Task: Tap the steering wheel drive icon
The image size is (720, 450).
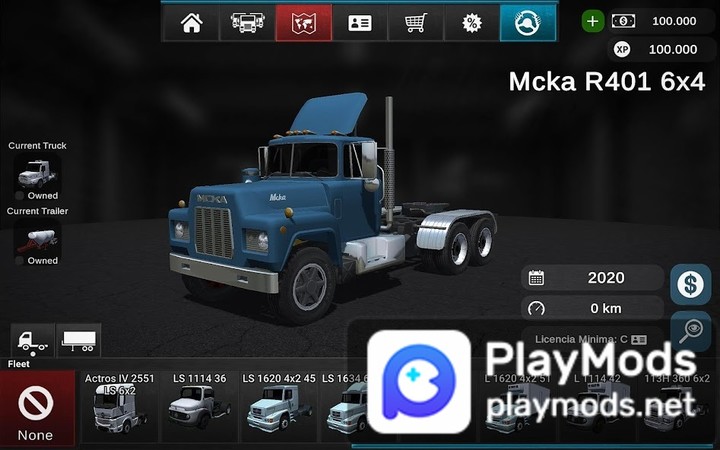Action: click(528, 22)
